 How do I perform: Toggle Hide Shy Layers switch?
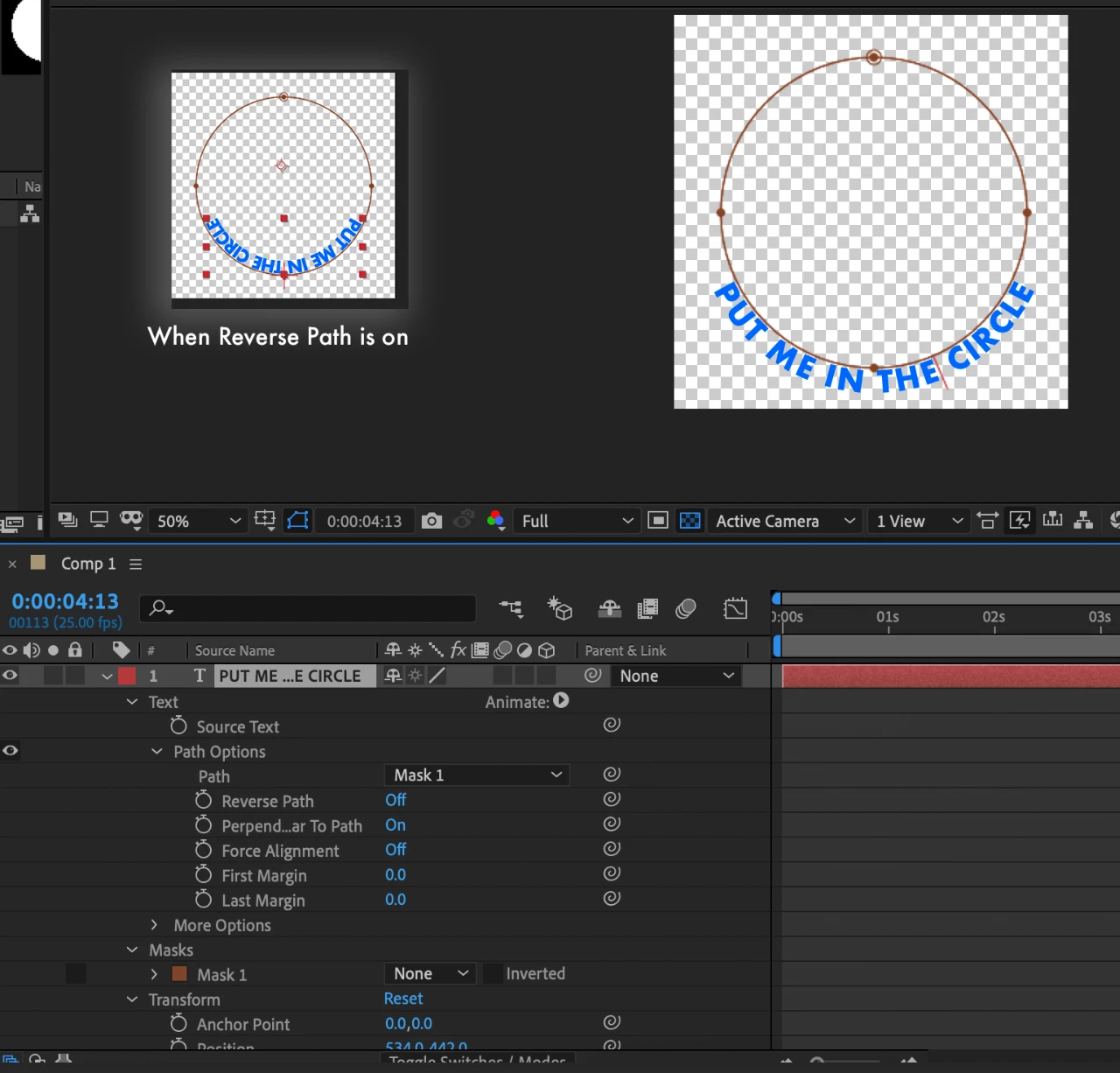(x=609, y=608)
